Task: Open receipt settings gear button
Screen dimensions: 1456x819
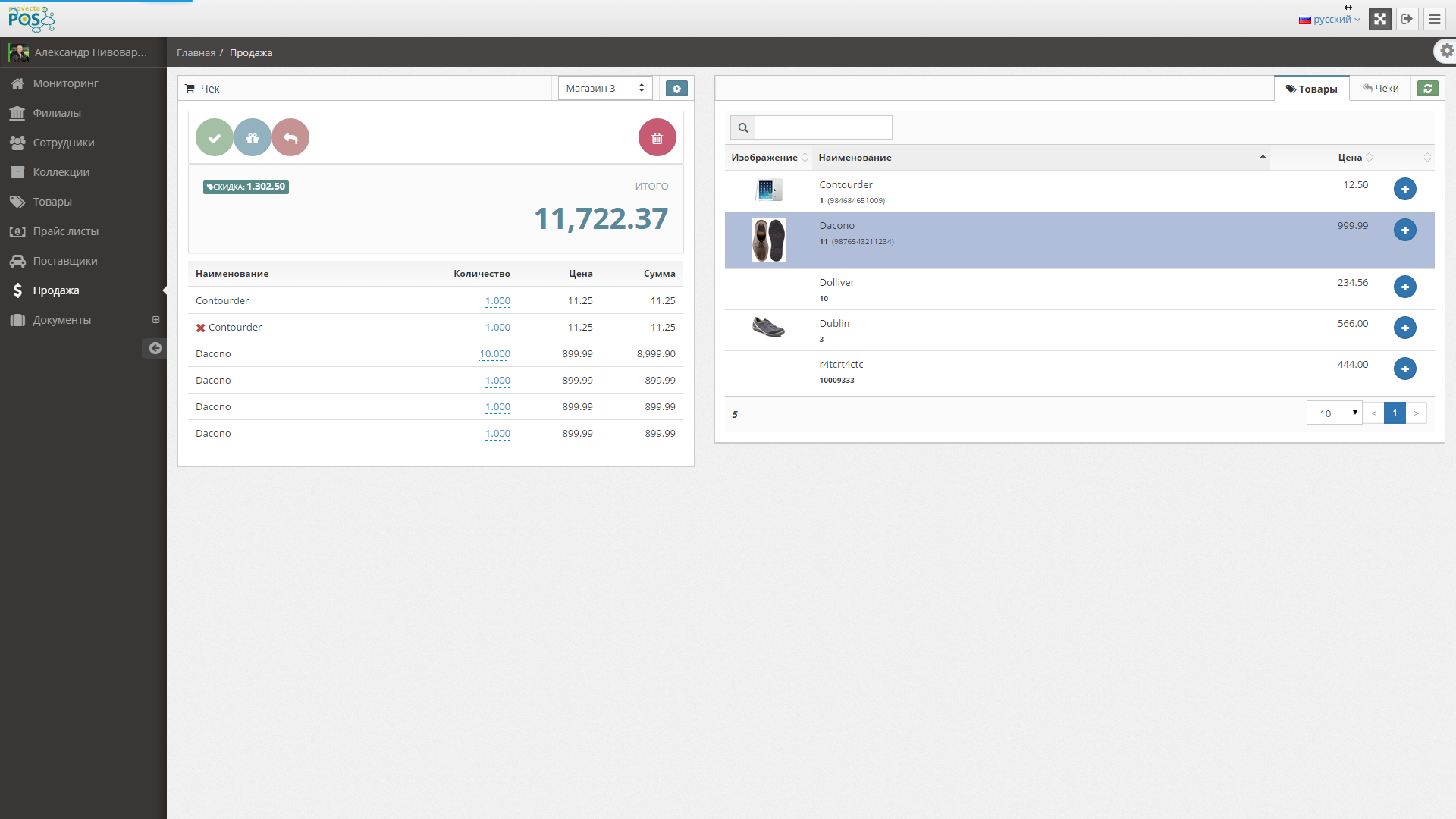Action: [x=676, y=89]
